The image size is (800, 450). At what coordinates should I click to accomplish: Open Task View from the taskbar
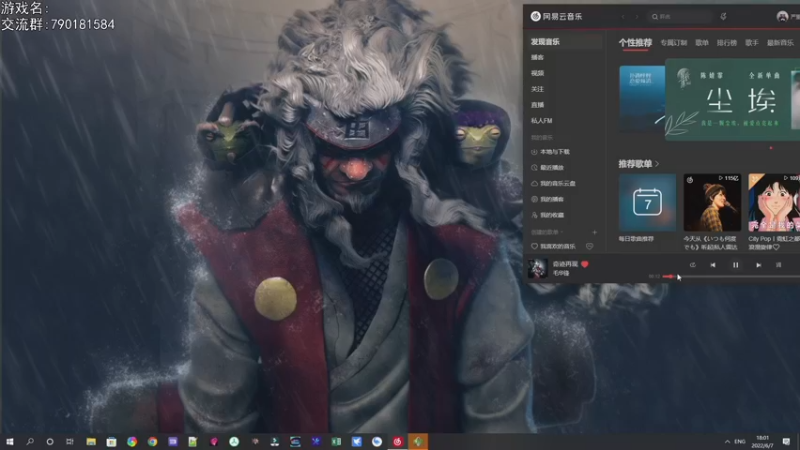pyautogui.click(x=70, y=442)
